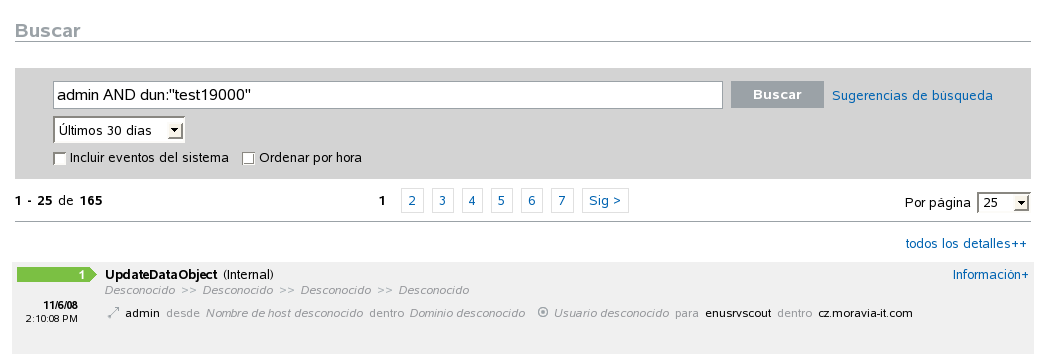Expand Información+ for UpdateDataObject event

point(990,275)
